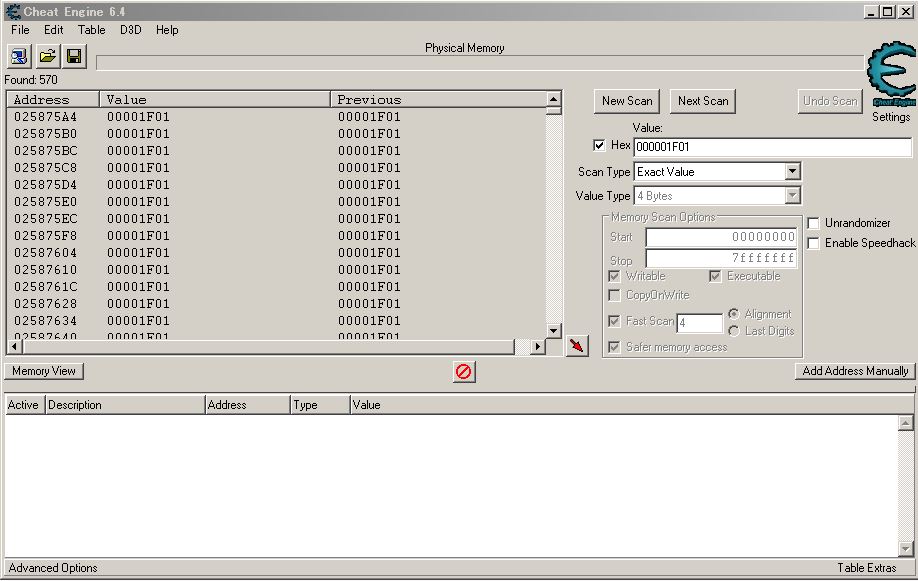The height and width of the screenshot is (581, 918).
Task: Click the floppy disk save icon
Action: click(74, 56)
